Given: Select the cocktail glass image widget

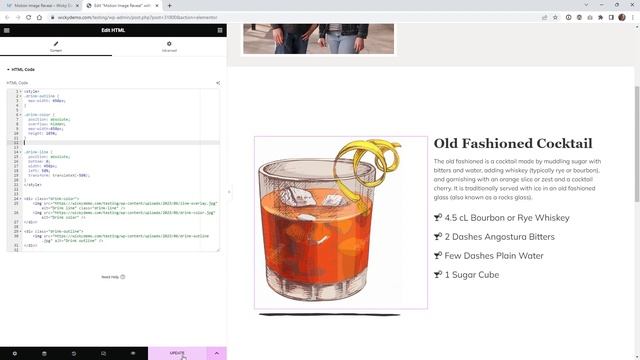Looking at the screenshot, I should point(341,223).
